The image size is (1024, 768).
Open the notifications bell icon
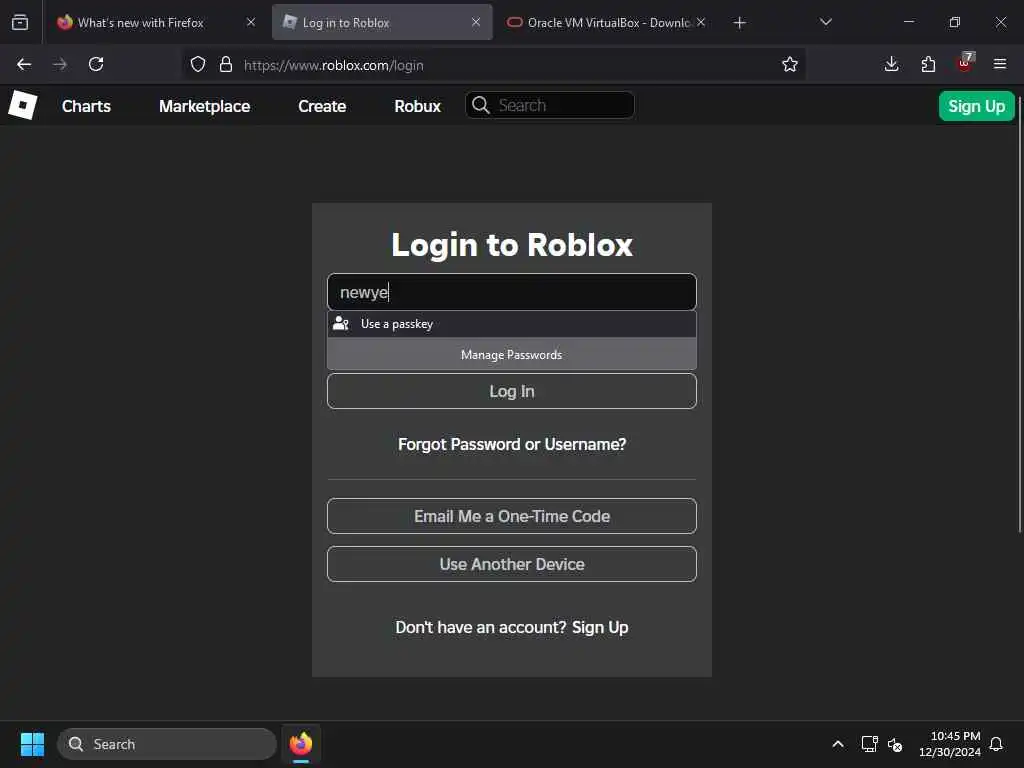(x=996, y=744)
